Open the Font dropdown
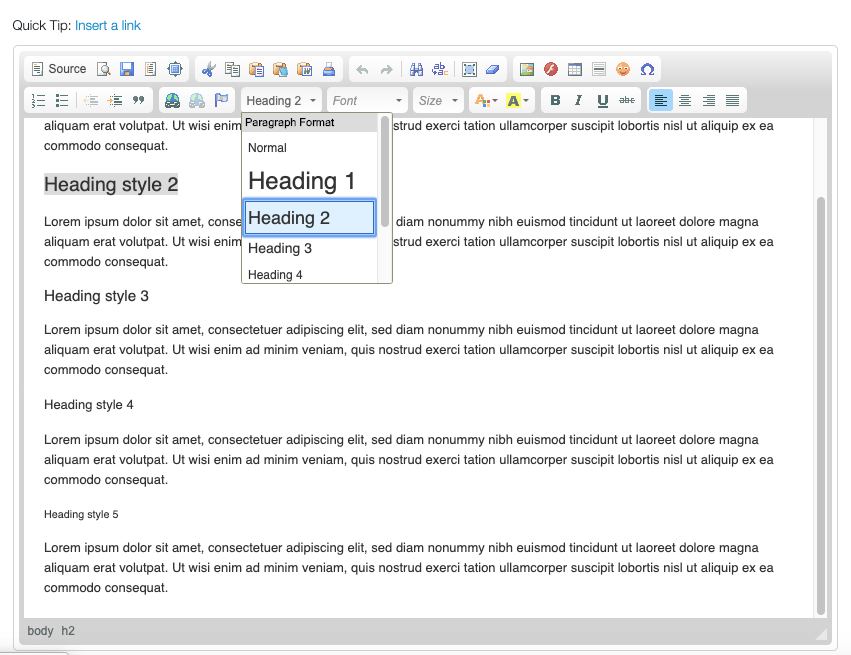The height and width of the screenshot is (655, 851). (366, 100)
